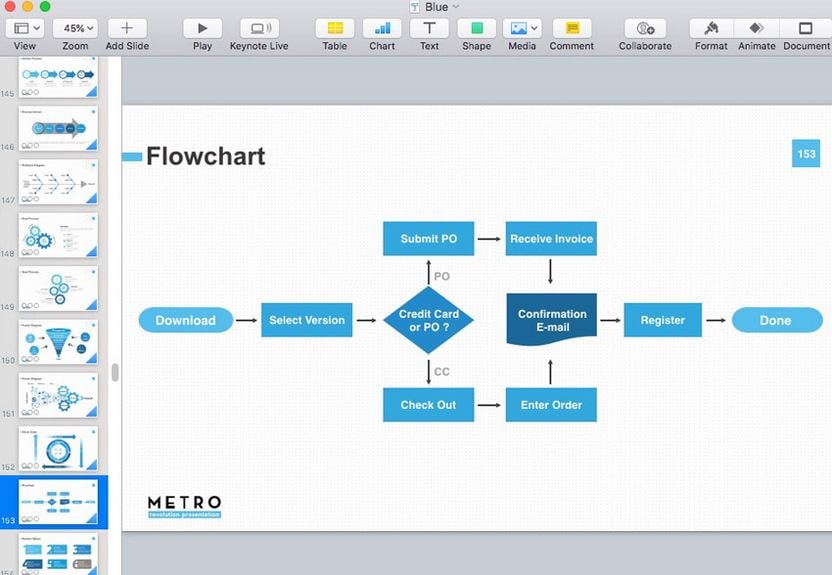Add a Comment note
Screen dimensions: 832x575
tap(572, 28)
